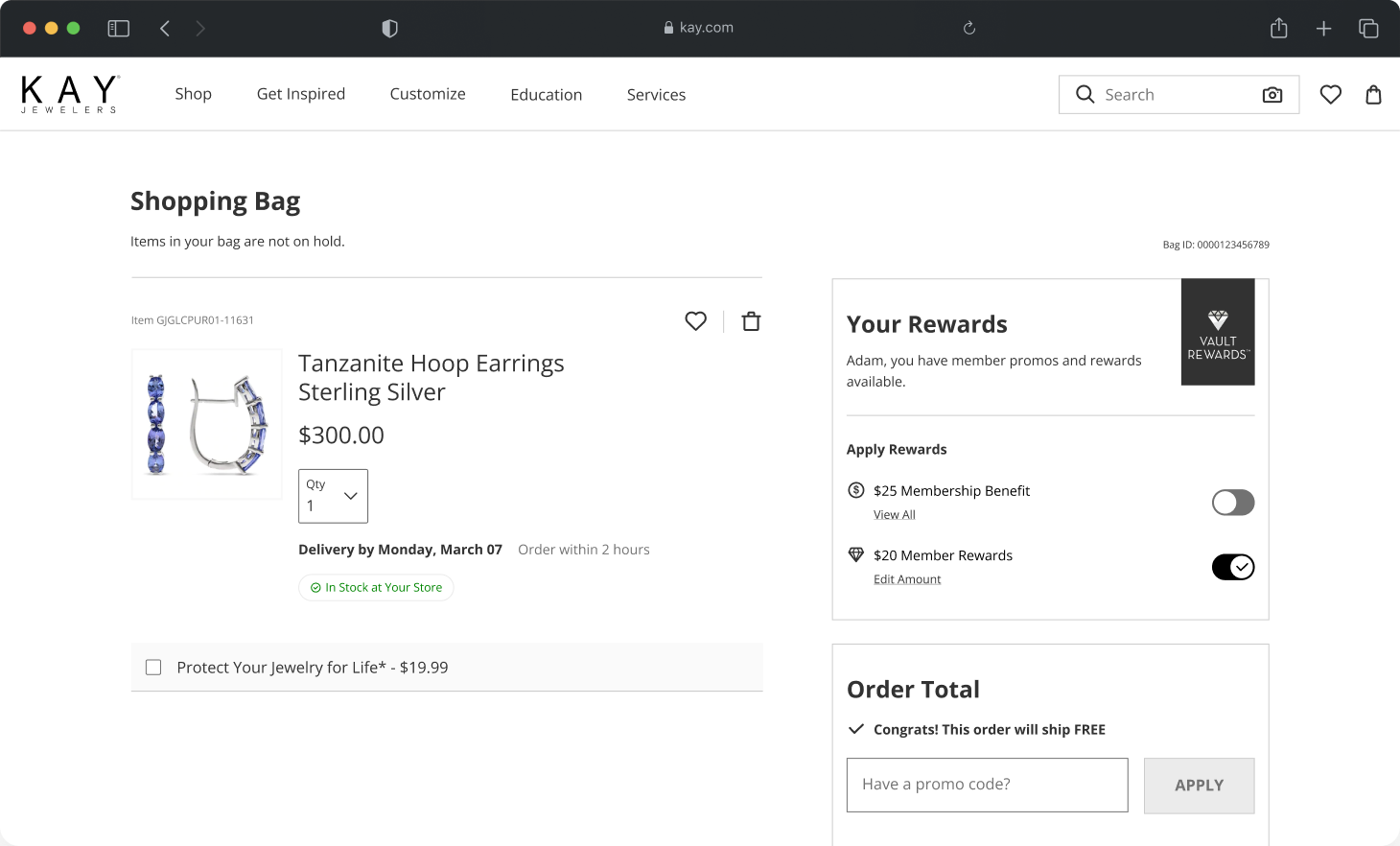Click the Edit Amount link

click(907, 579)
